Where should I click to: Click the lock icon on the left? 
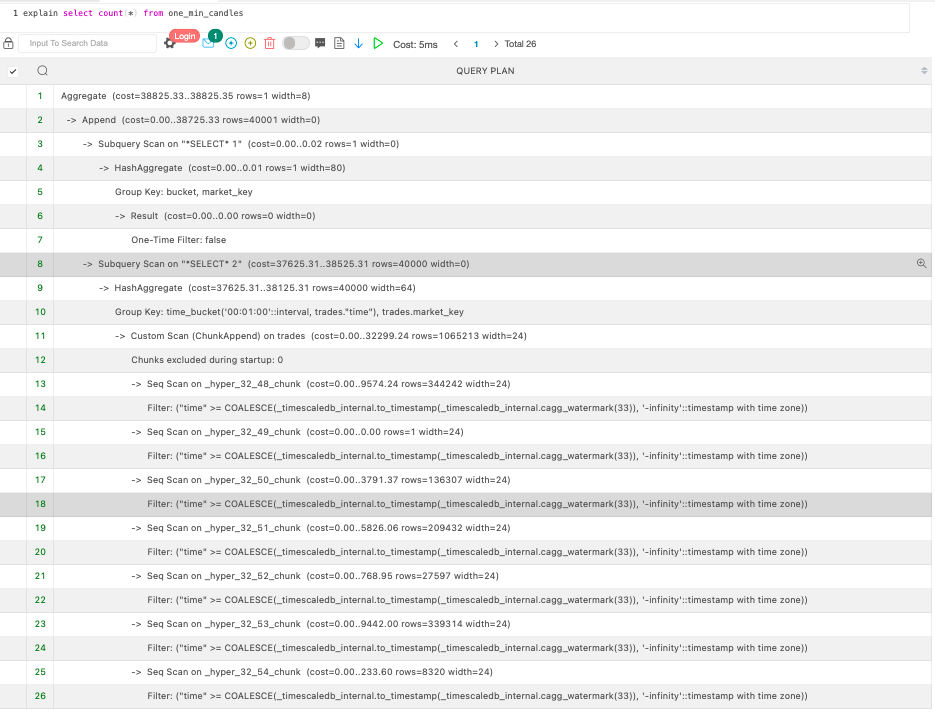coord(9,44)
